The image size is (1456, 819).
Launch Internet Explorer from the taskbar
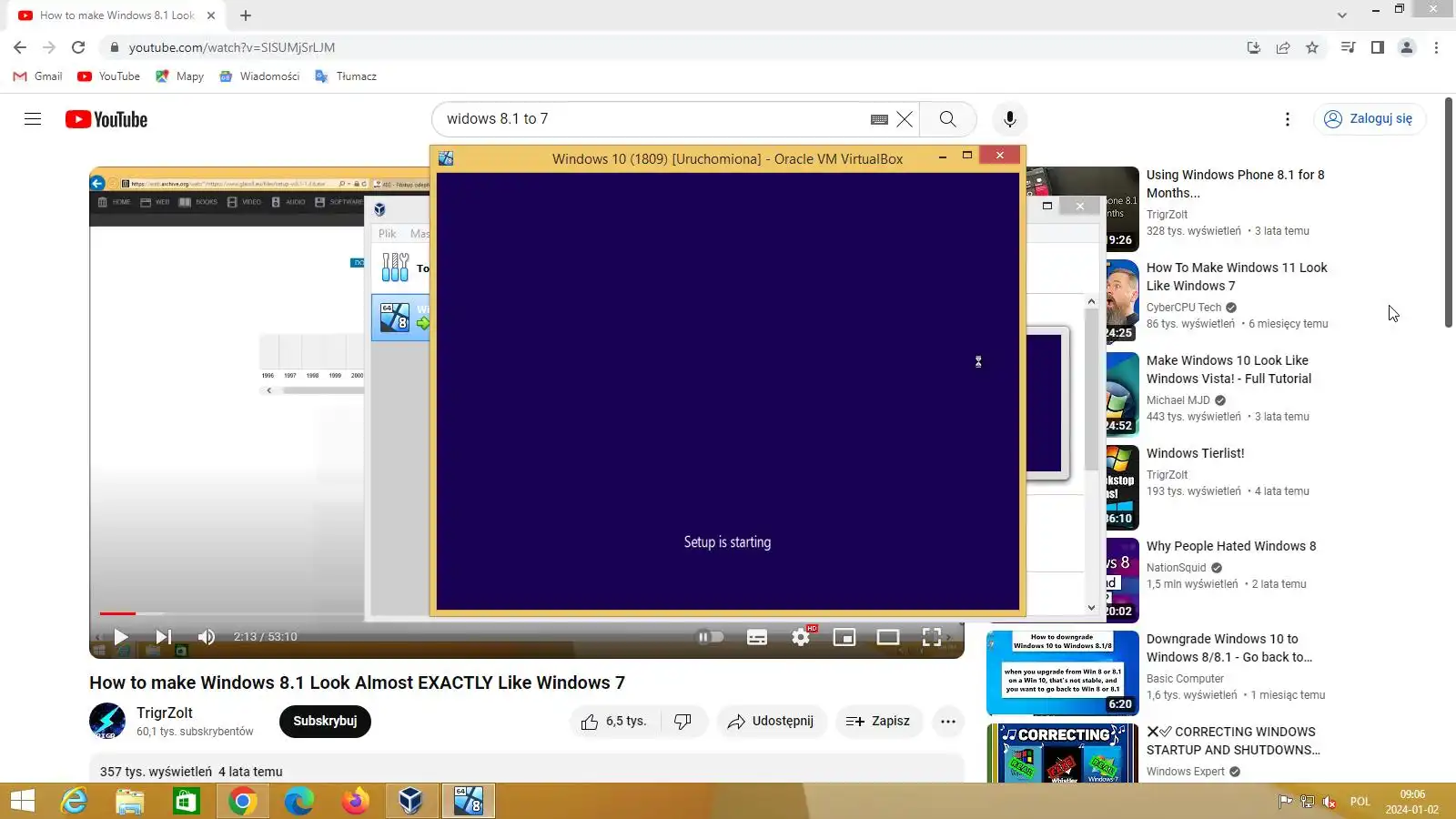(x=74, y=801)
